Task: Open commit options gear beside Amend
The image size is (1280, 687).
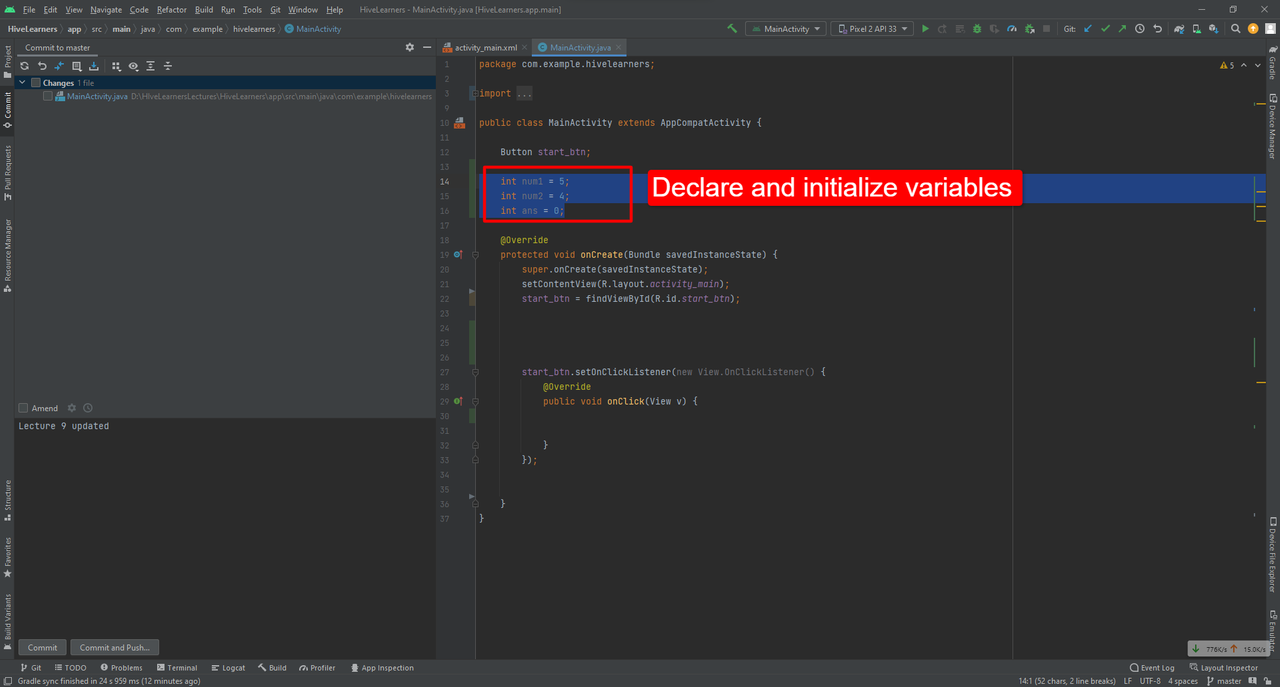Action: pos(71,408)
